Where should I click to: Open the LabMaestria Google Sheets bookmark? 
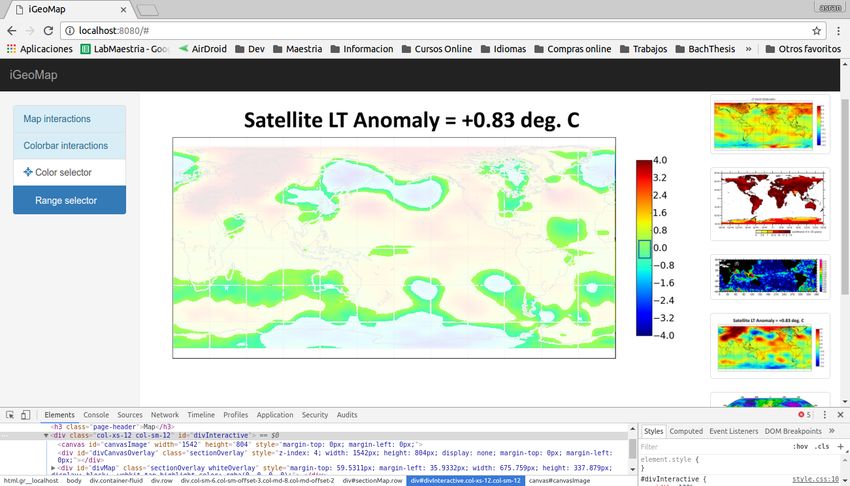pyautogui.click(x=124, y=49)
